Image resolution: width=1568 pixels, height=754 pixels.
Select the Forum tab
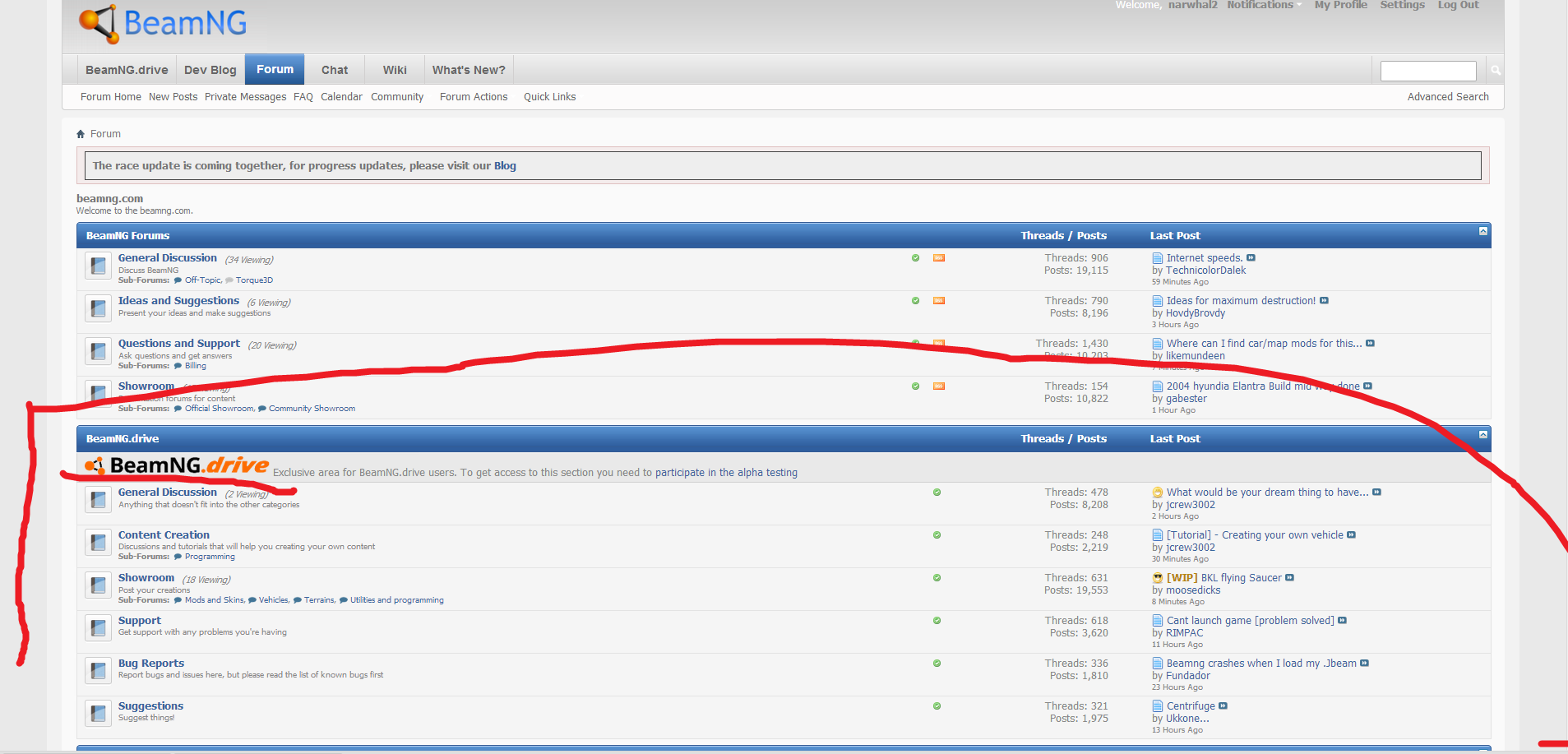(275, 69)
